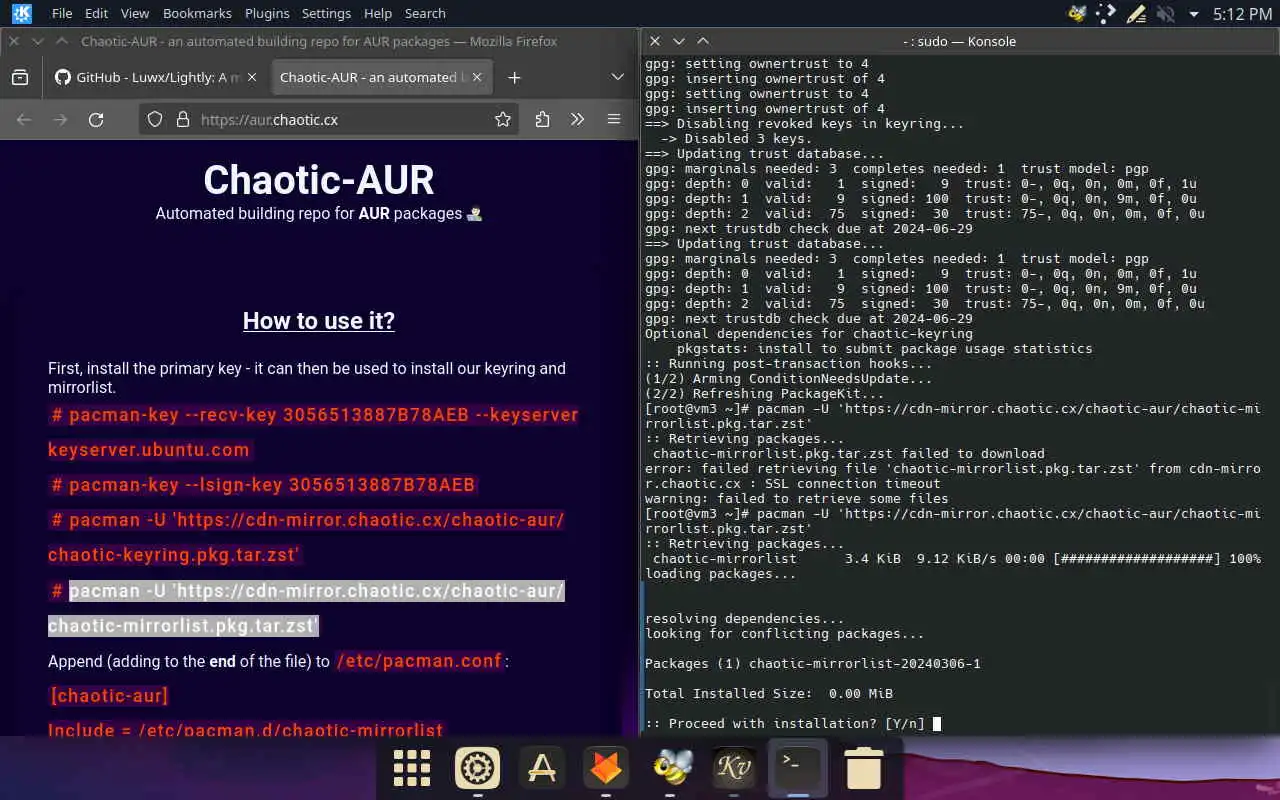Open the File menu
Image resolution: width=1280 pixels, height=800 pixels.
62,13
